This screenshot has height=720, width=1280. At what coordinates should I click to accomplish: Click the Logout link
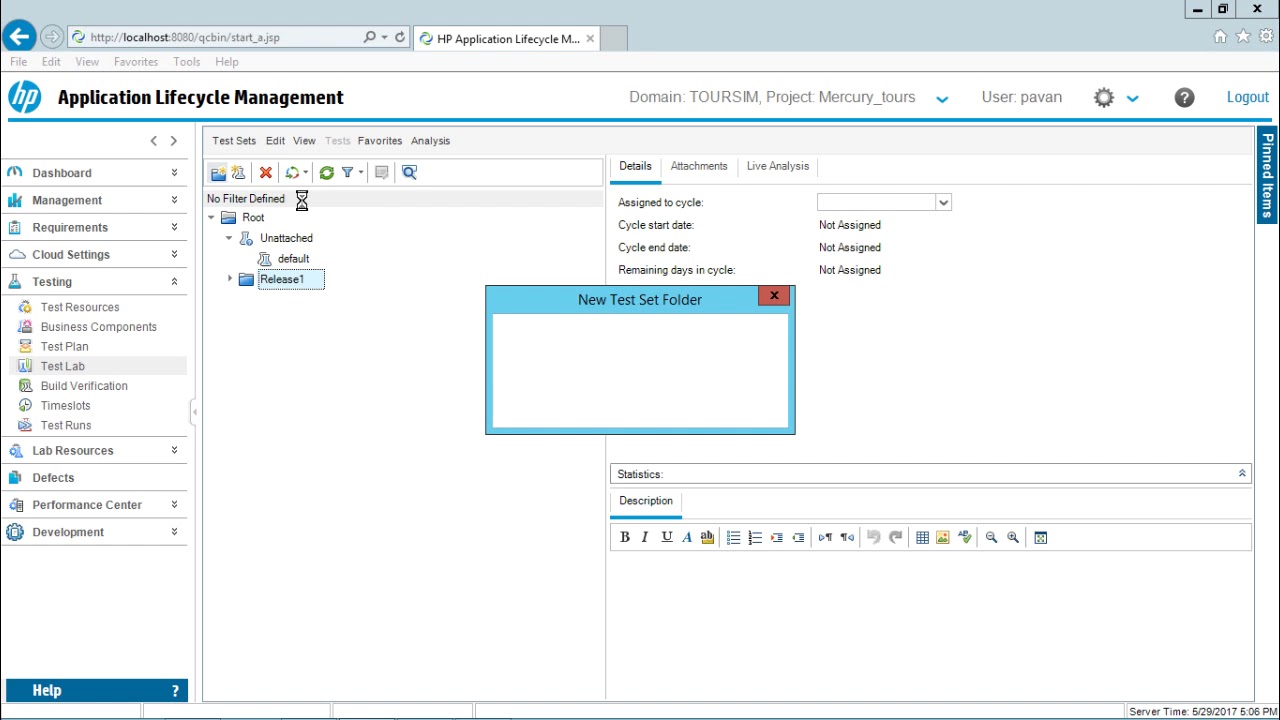pos(1248,97)
